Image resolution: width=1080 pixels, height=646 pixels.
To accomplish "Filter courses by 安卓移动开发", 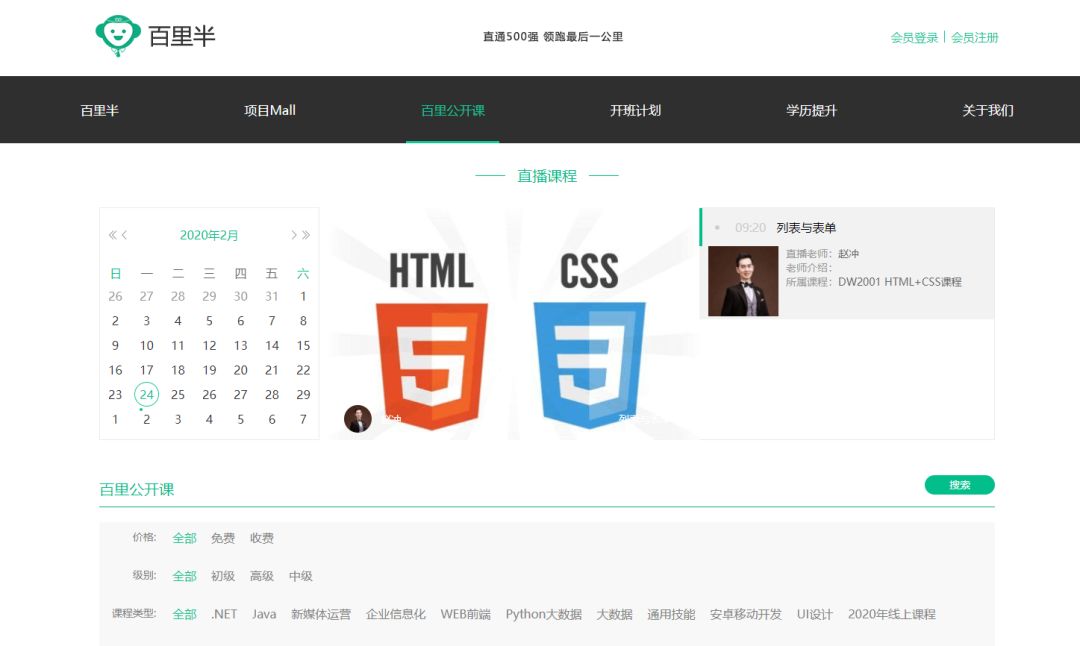I will 746,614.
